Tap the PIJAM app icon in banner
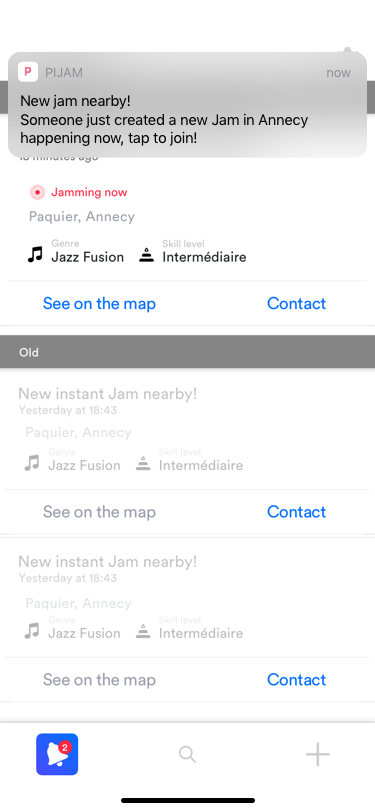Image resolution: width=375 pixels, height=812 pixels. click(x=28, y=72)
